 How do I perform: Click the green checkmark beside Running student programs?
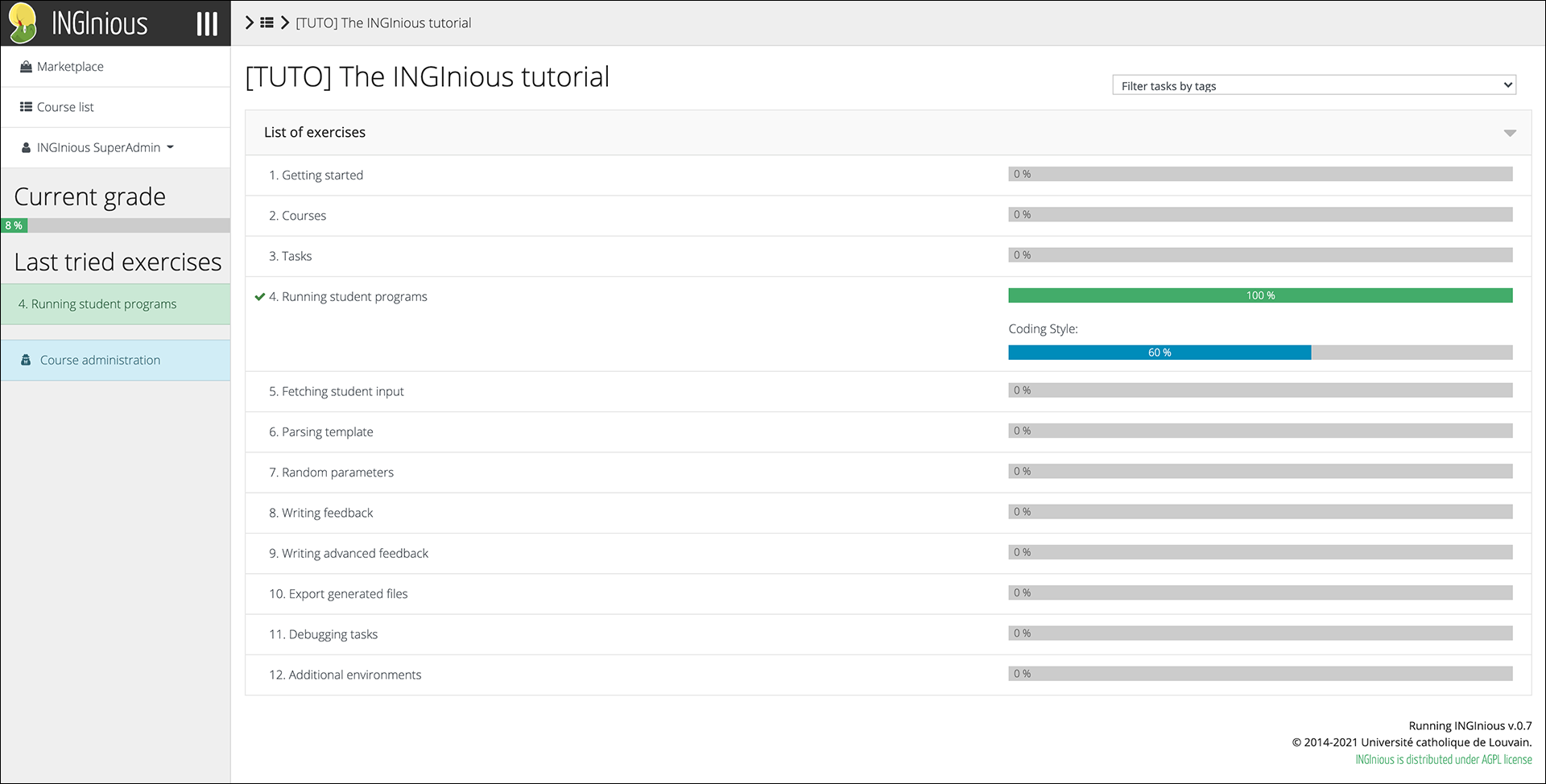260,296
